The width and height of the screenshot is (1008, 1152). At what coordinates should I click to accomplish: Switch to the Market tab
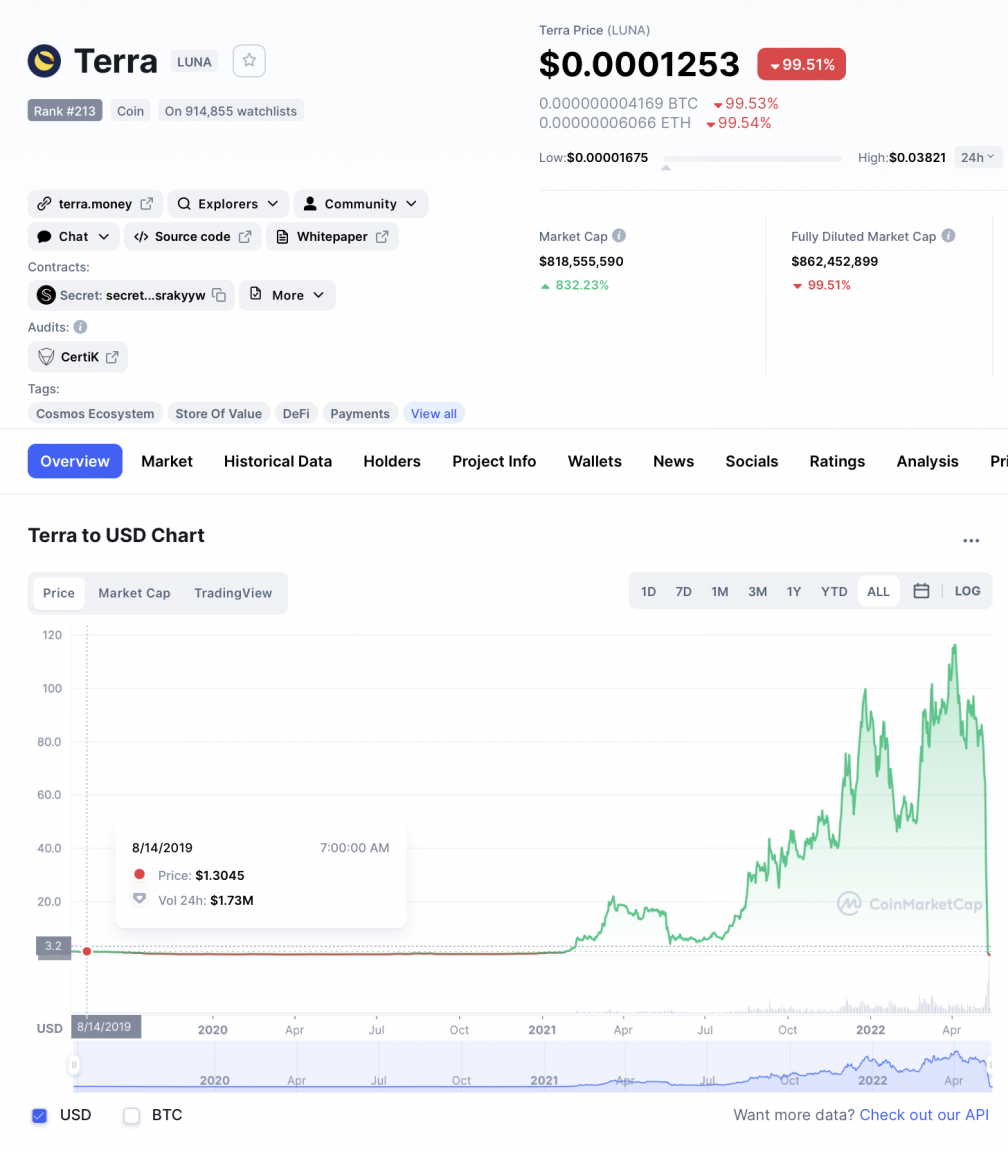167,461
